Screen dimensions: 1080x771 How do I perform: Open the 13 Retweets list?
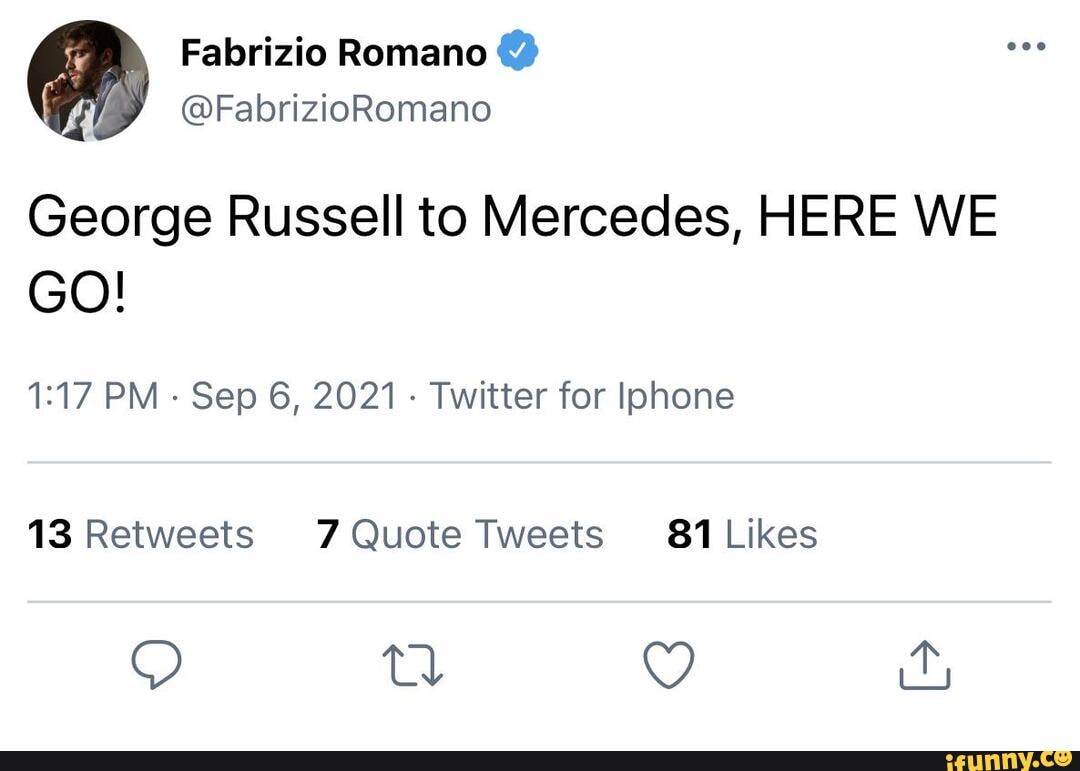[140, 534]
